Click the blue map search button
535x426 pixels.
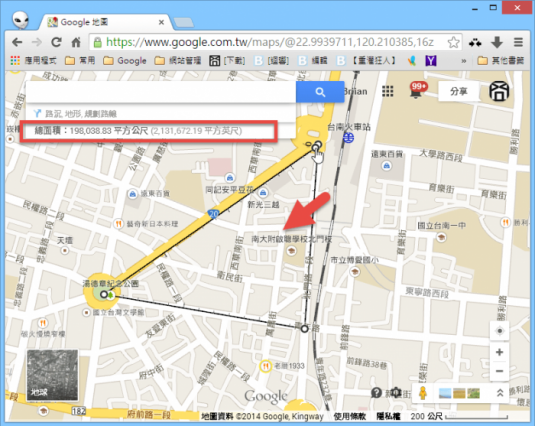click(x=320, y=92)
